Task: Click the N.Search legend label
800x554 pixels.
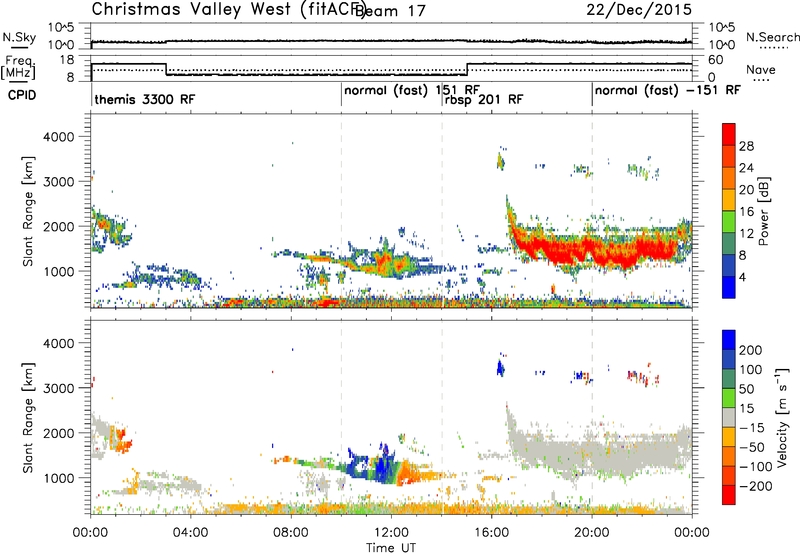Action: pos(772,37)
